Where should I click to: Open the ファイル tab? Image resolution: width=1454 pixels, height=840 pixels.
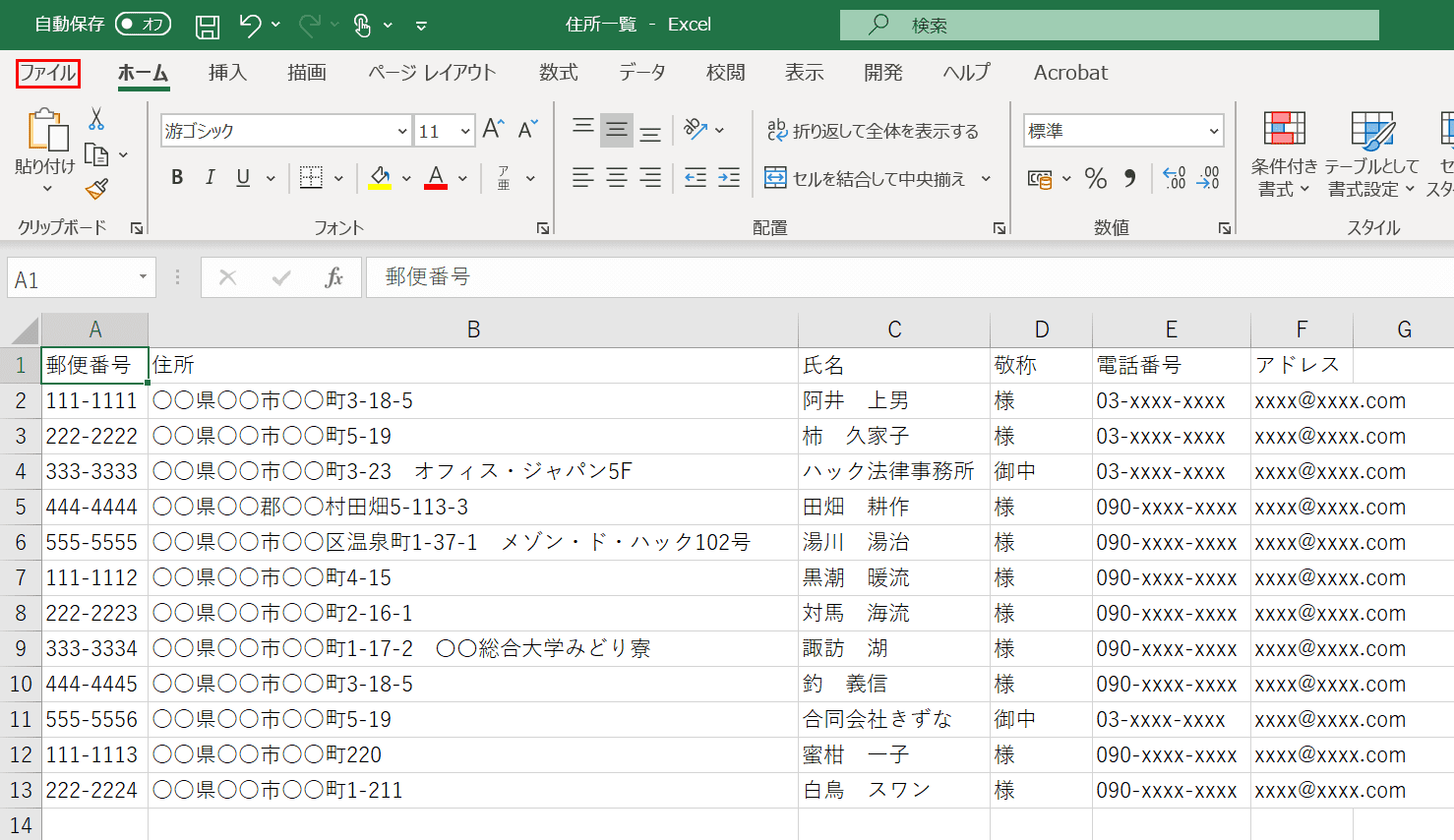tap(48, 73)
